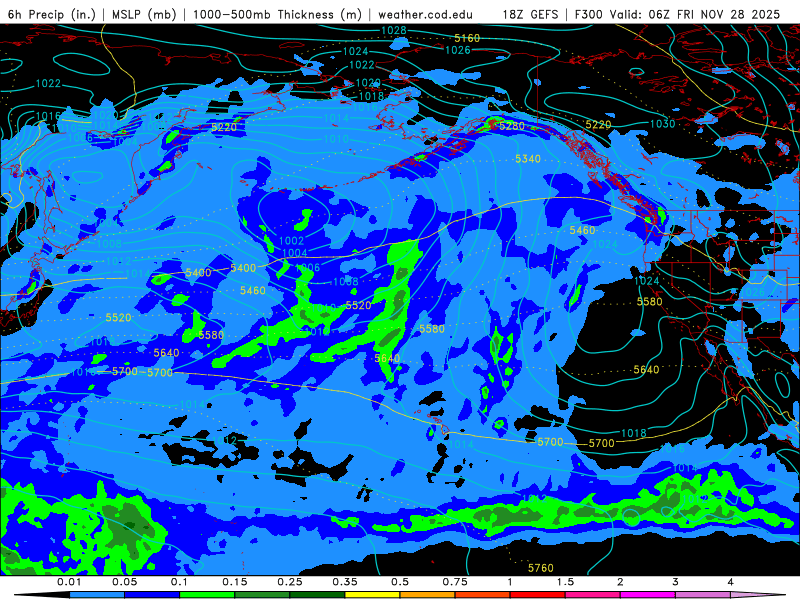The width and height of the screenshot is (800, 600).
Task: Select dark blue legend swatch between 0.05 and 0.1
Action: [152, 595]
